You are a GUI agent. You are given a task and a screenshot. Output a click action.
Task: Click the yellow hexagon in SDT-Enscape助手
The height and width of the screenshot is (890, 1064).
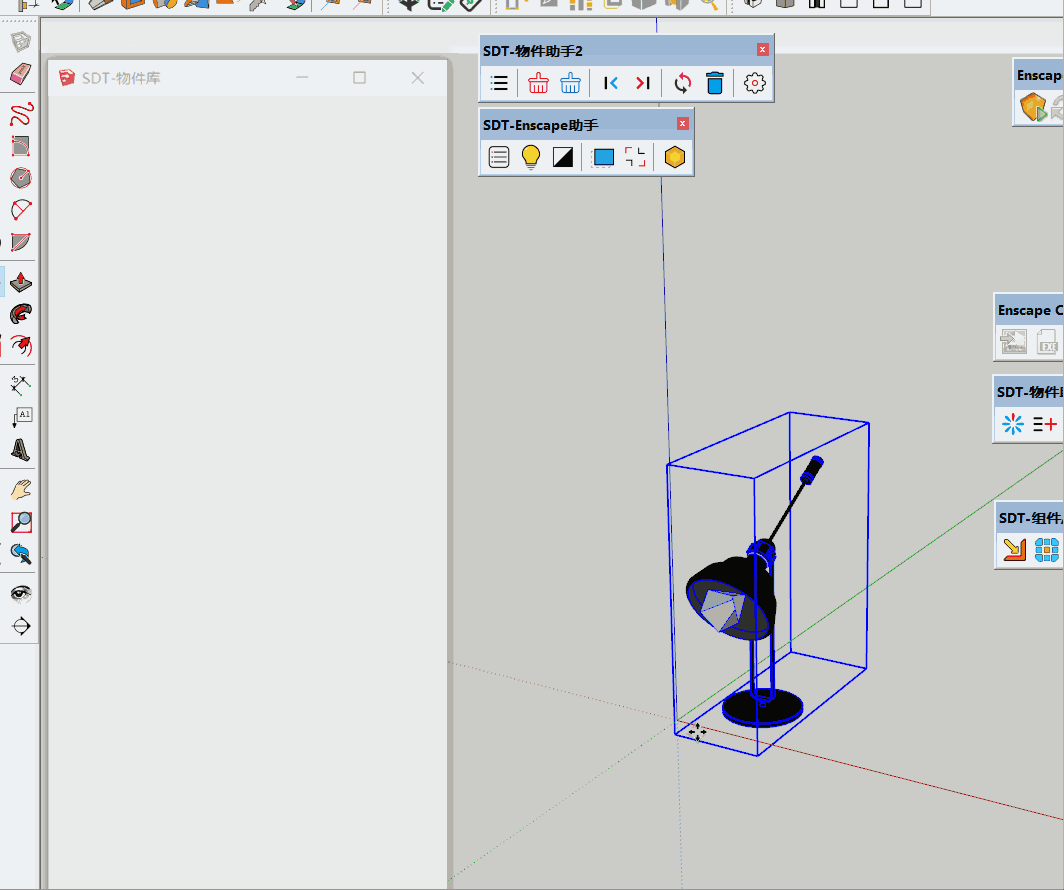pyautogui.click(x=674, y=157)
